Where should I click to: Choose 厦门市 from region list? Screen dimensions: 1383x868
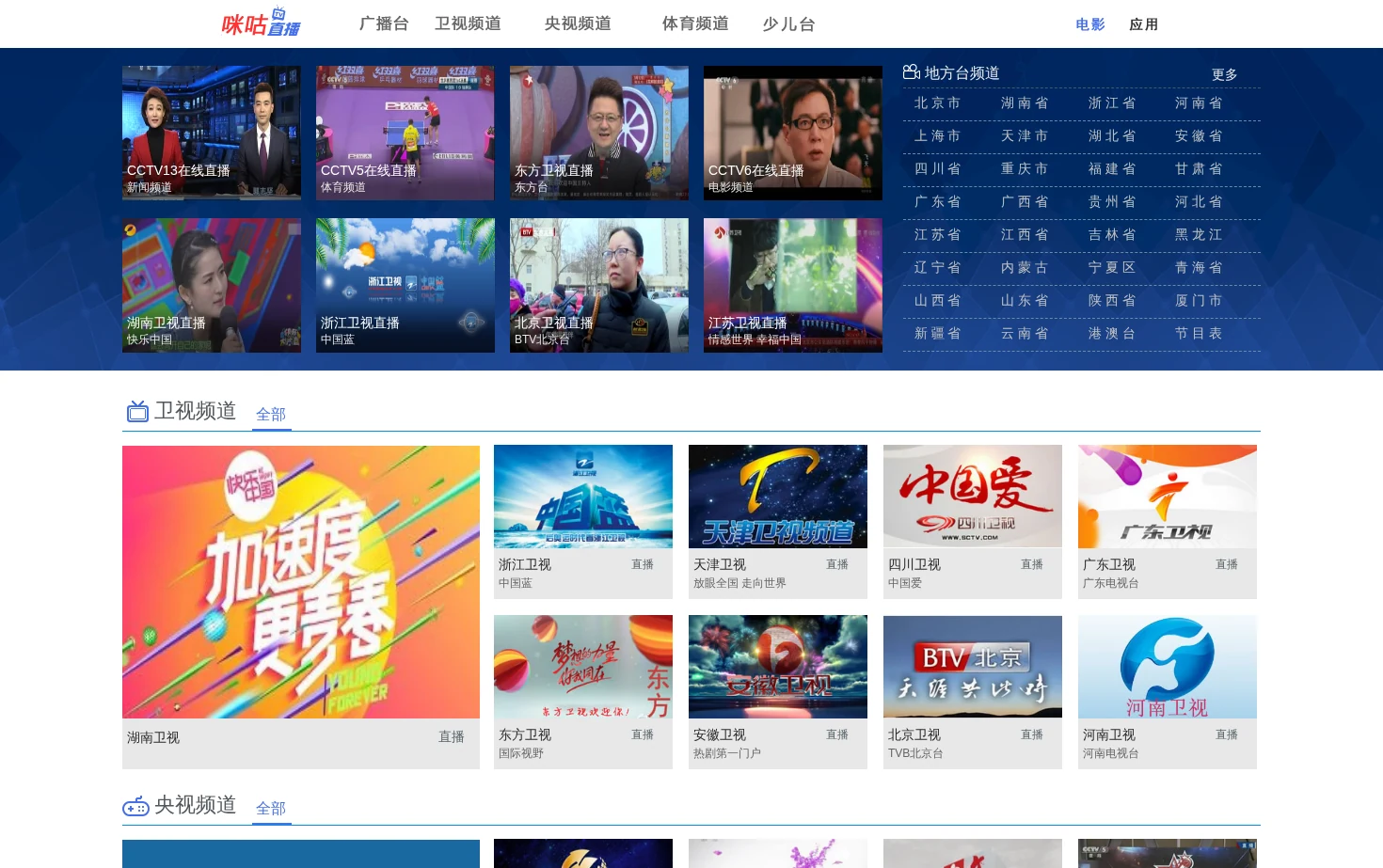(x=1199, y=301)
